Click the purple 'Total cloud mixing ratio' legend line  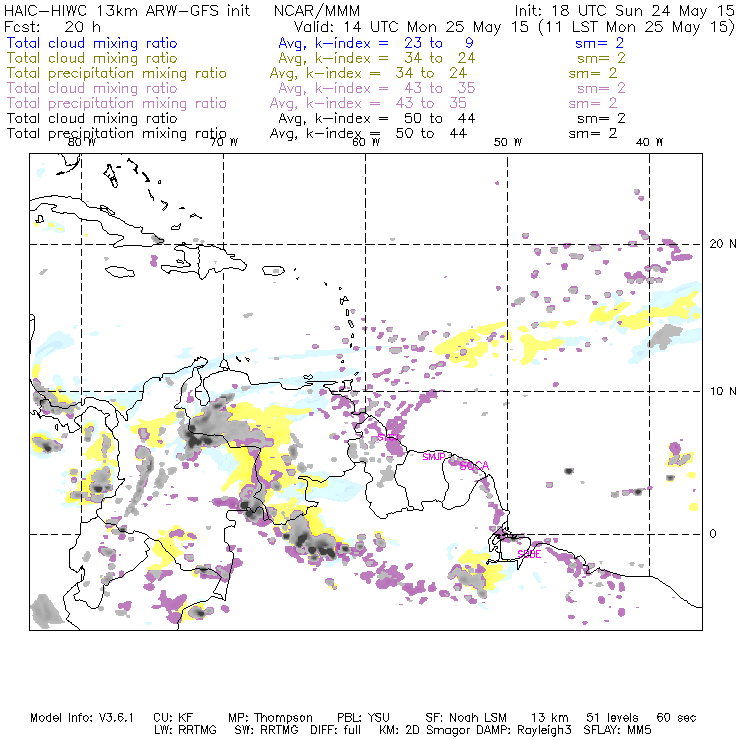92,88
